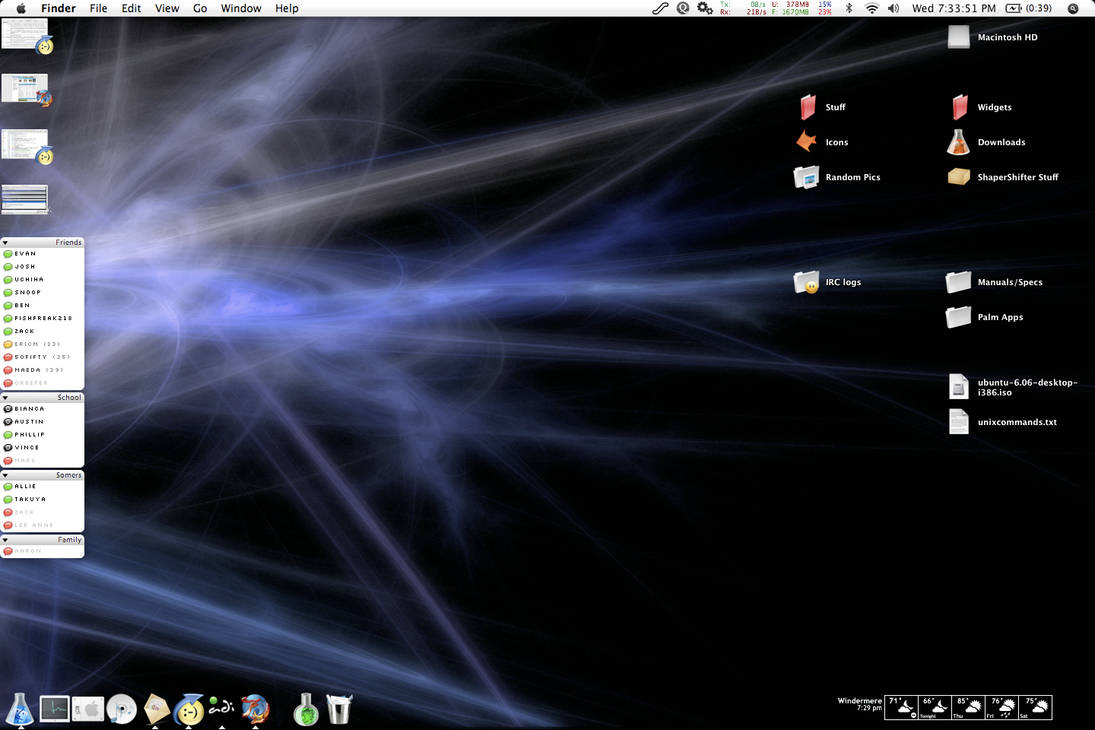Open the Go menu

[x=199, y=8]
